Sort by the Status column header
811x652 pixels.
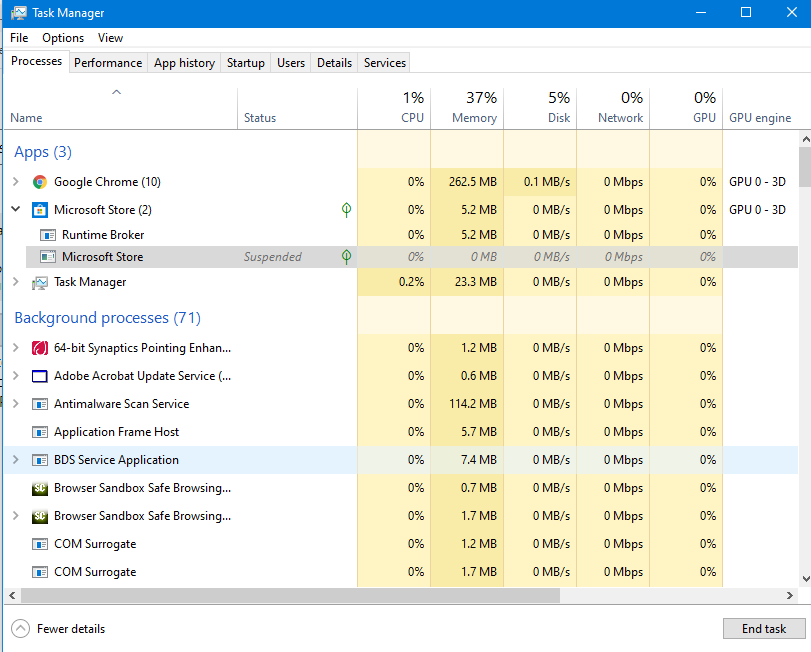(x=297, y=109)
